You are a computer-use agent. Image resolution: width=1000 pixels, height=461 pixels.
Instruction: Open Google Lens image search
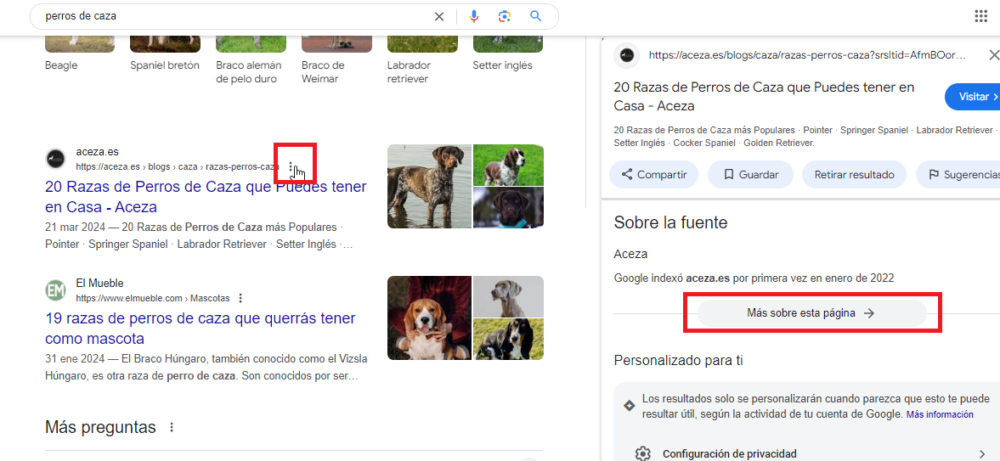[504, 17]
